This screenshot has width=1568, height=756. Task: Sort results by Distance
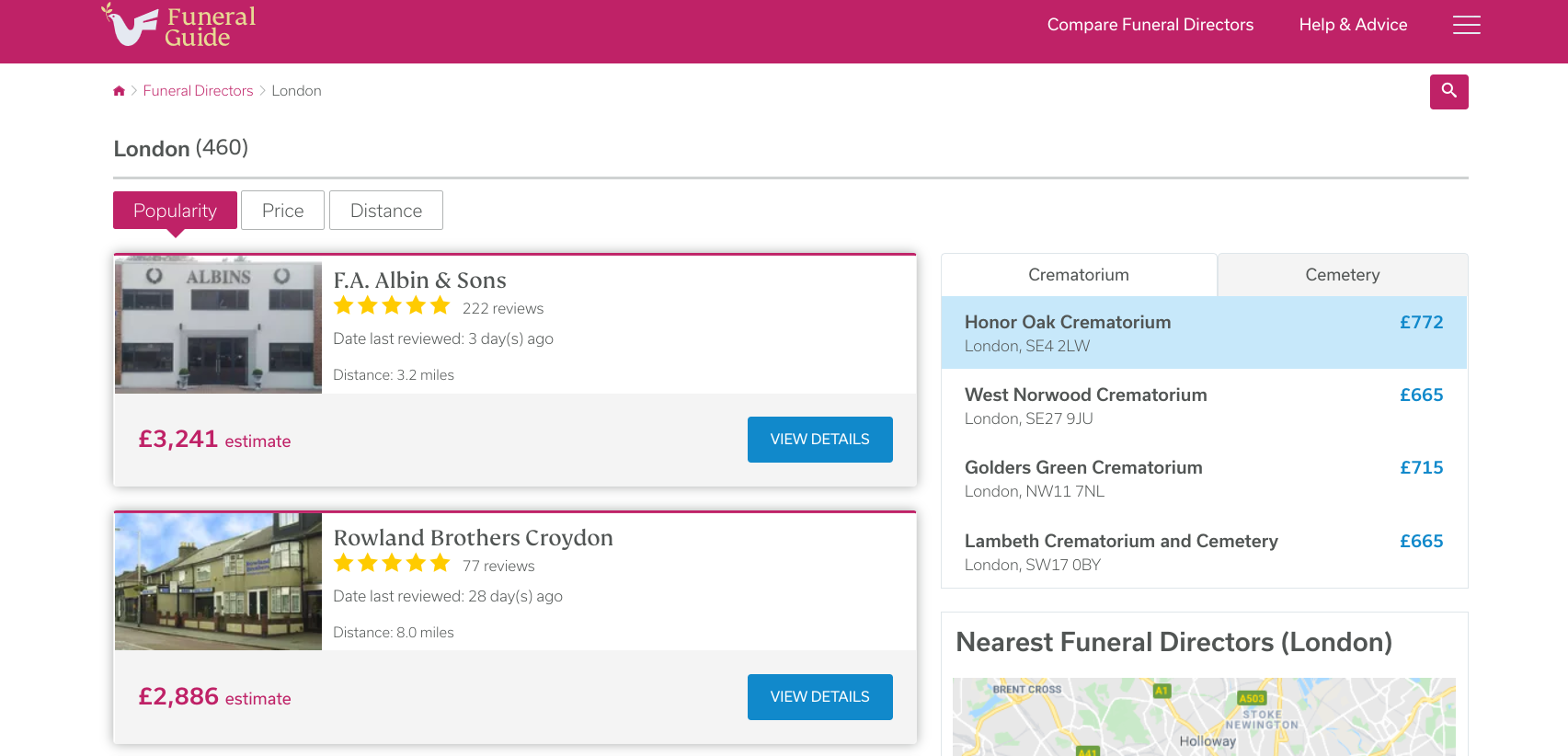(386, 211)
